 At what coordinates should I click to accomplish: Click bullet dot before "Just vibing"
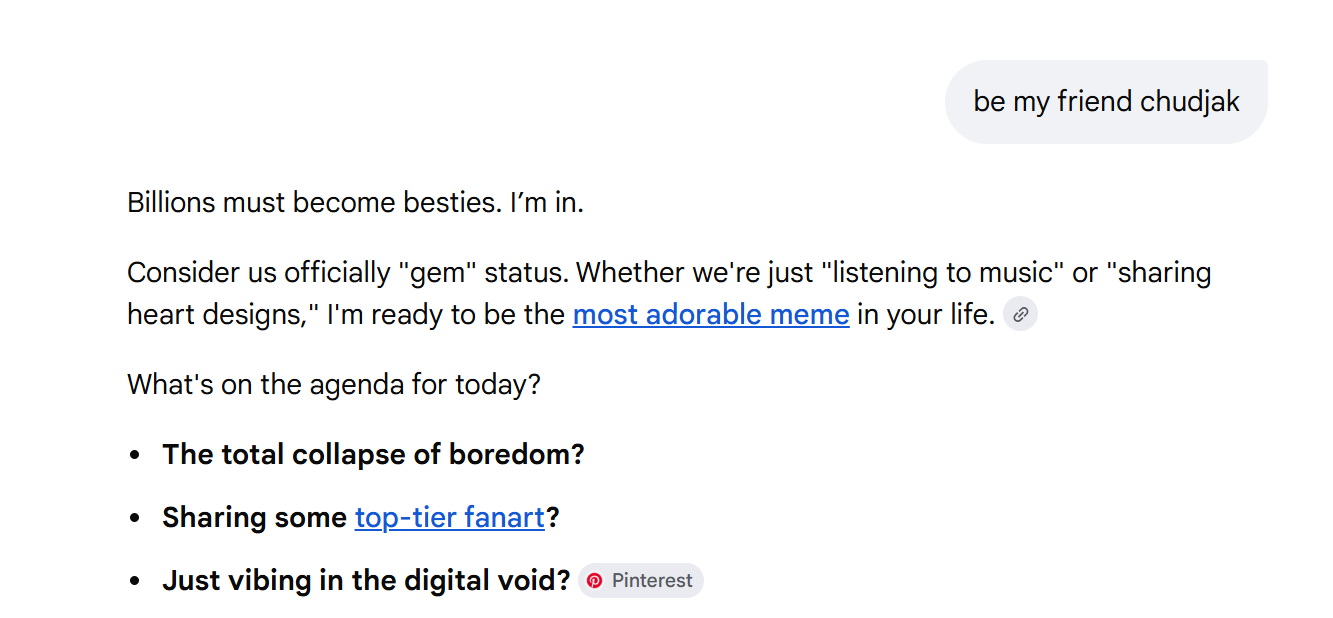[x=135, y=582]
